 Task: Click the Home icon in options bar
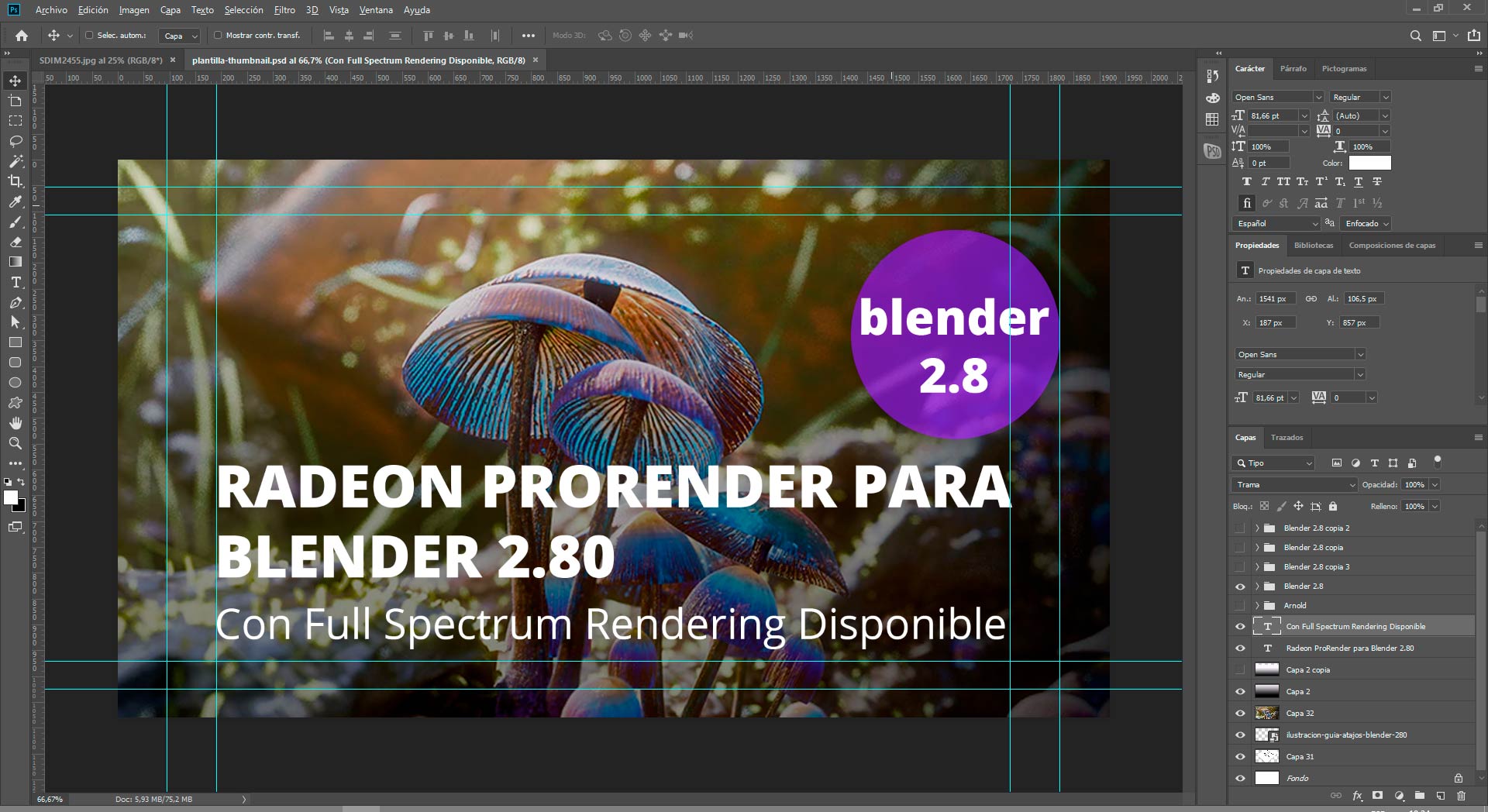coord(22,36)
